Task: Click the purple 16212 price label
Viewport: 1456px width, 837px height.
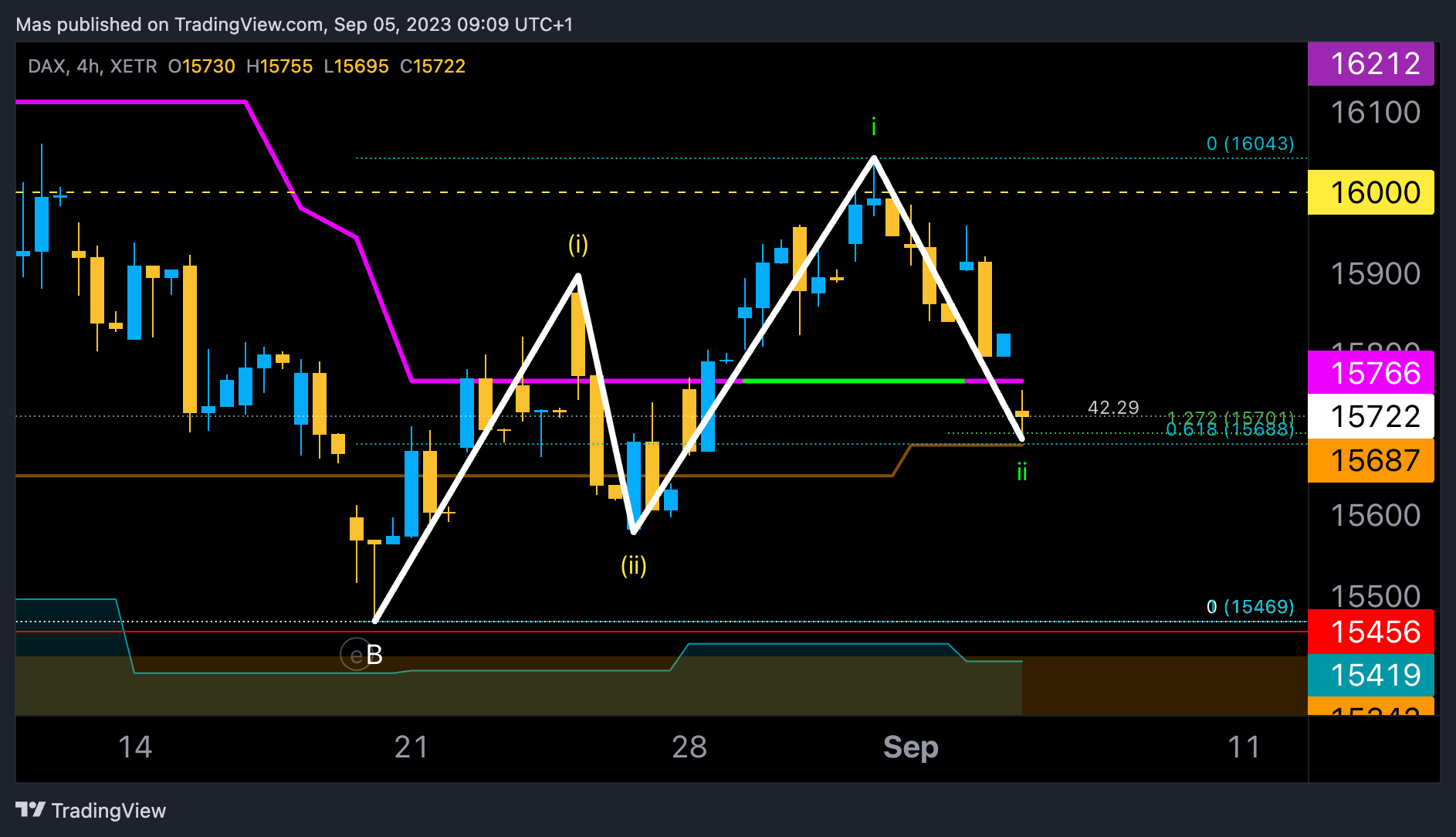Action: pos(1370,63)
